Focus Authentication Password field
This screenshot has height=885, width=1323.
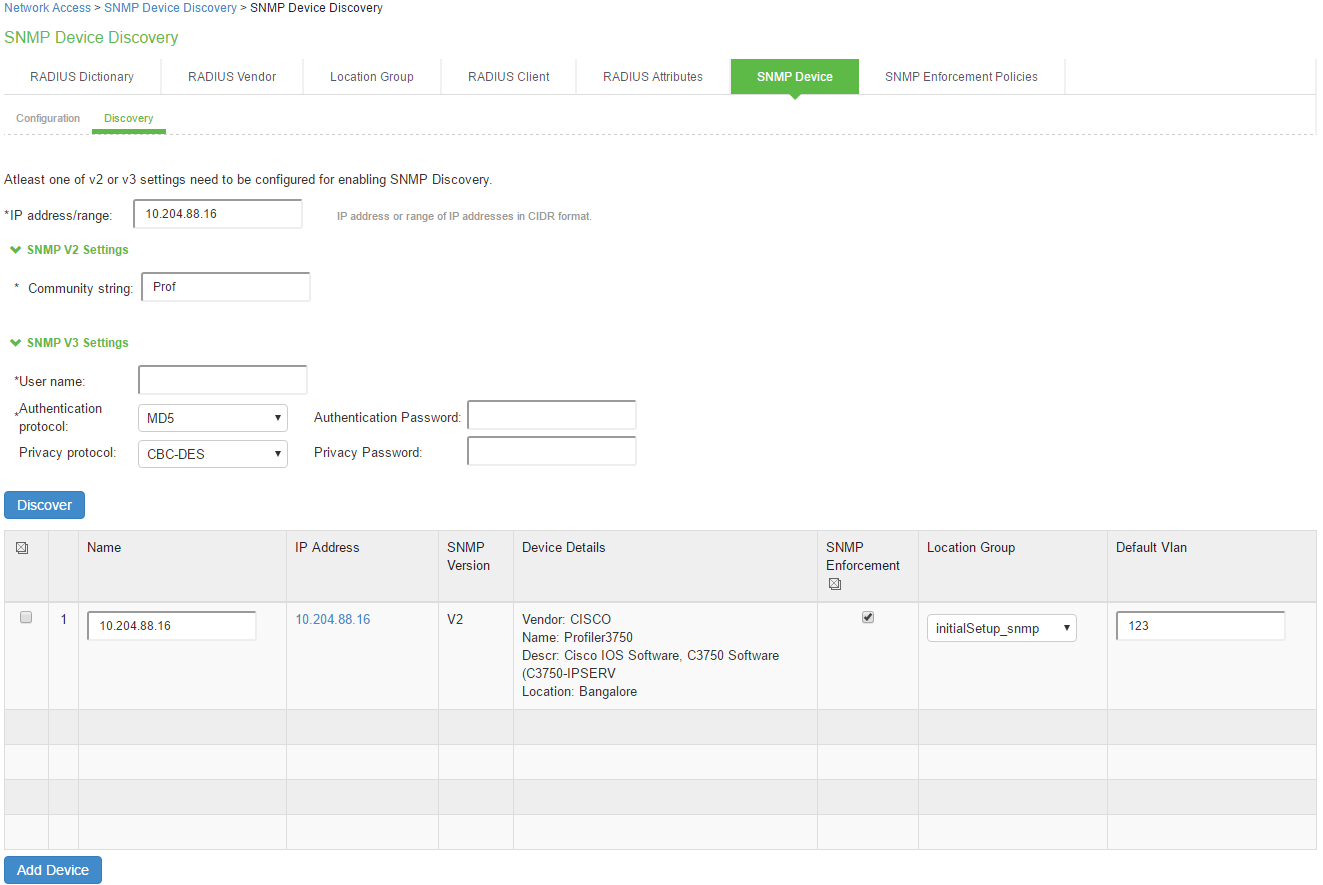tap(552, 415)
